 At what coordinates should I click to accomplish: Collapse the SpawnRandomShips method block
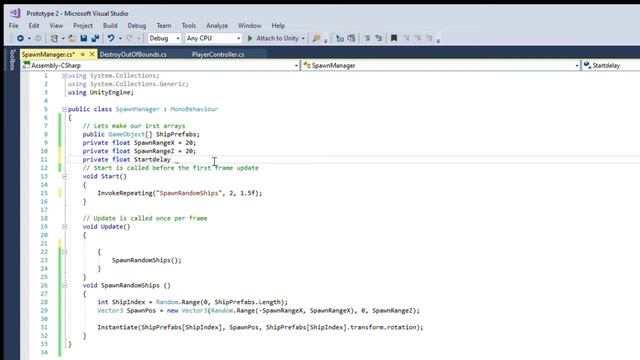coord(64,285)
